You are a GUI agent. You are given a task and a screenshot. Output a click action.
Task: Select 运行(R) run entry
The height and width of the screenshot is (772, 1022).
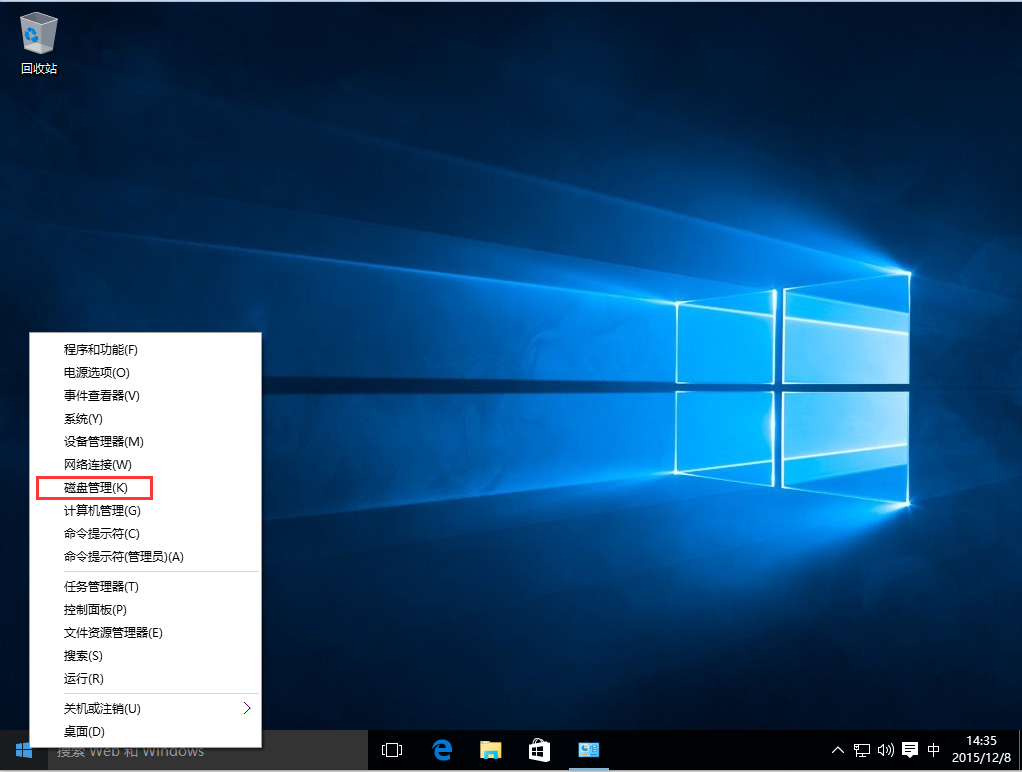(145, 679)
